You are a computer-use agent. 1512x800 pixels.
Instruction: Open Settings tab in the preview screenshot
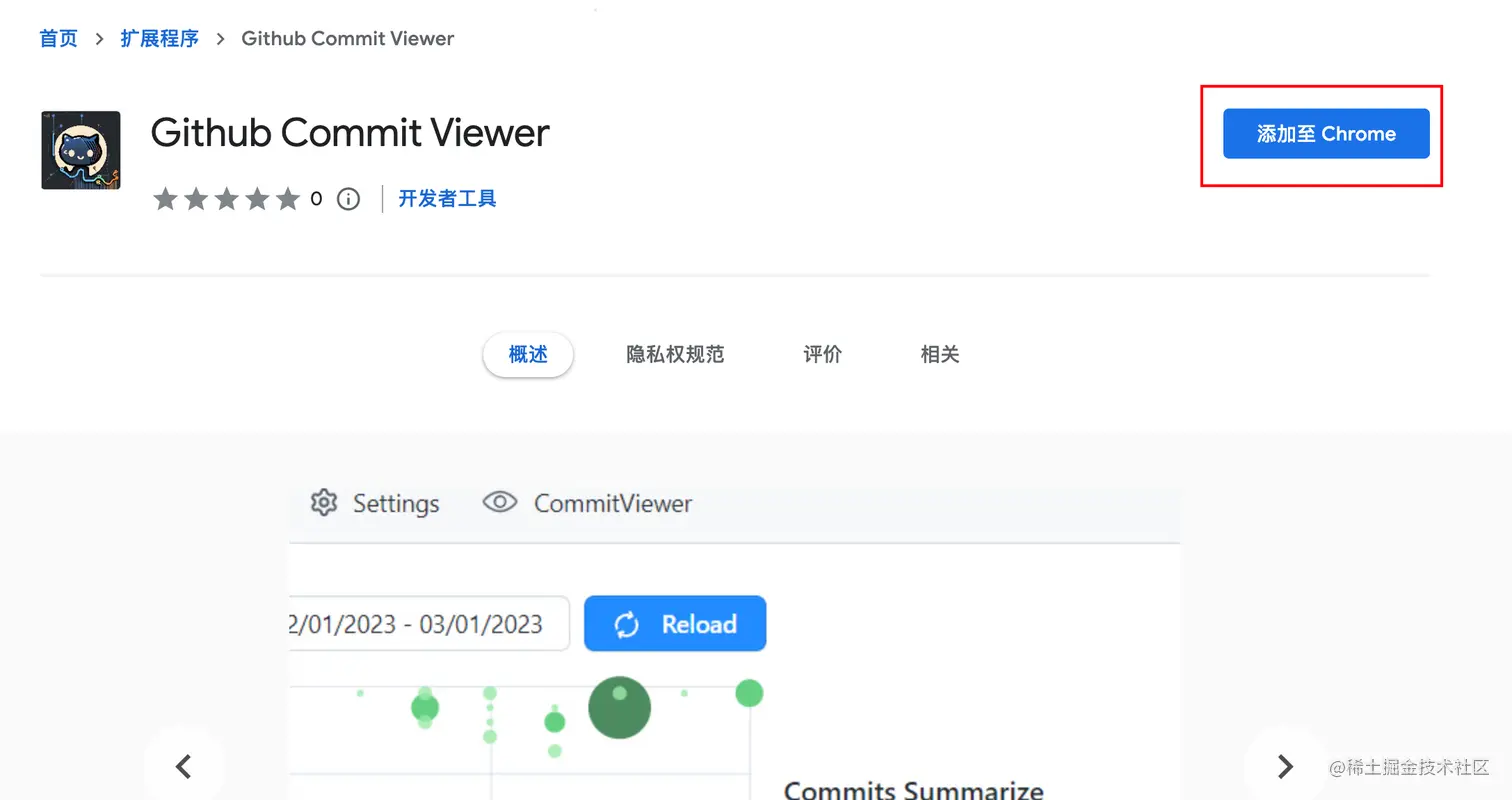pos(375,503)
